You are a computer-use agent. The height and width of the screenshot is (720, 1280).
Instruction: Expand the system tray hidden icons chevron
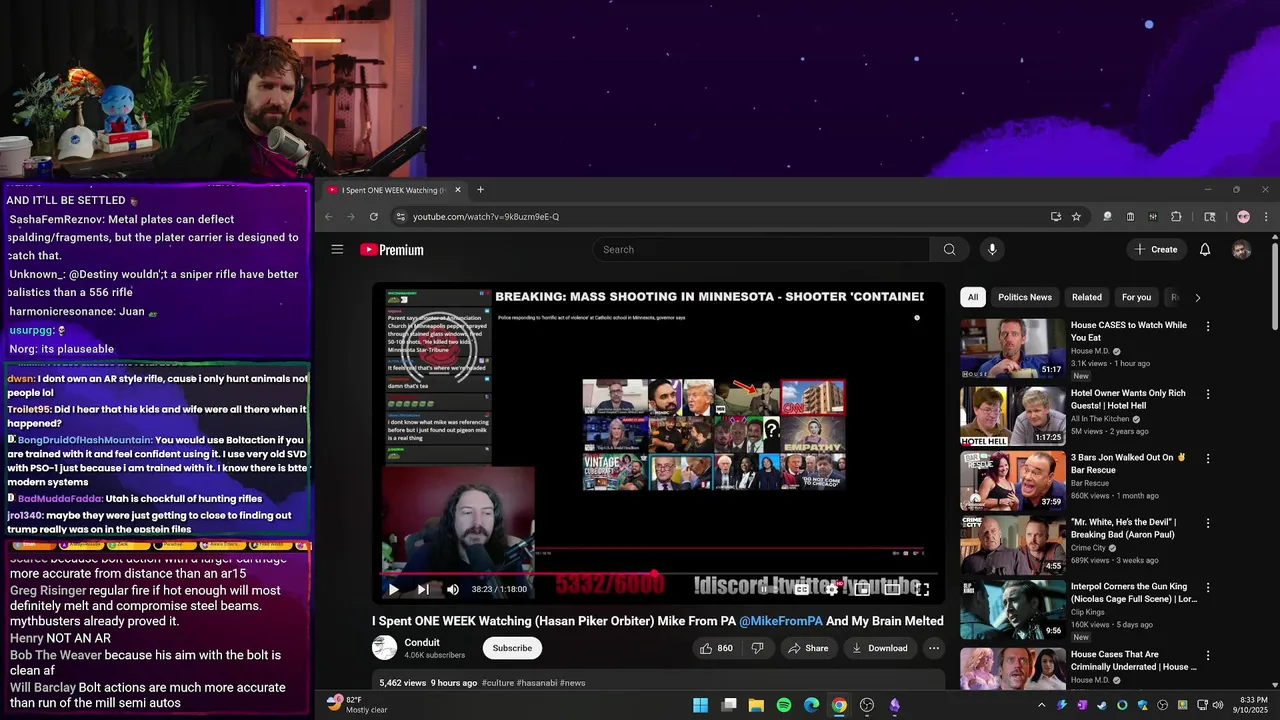(1041, 705)
